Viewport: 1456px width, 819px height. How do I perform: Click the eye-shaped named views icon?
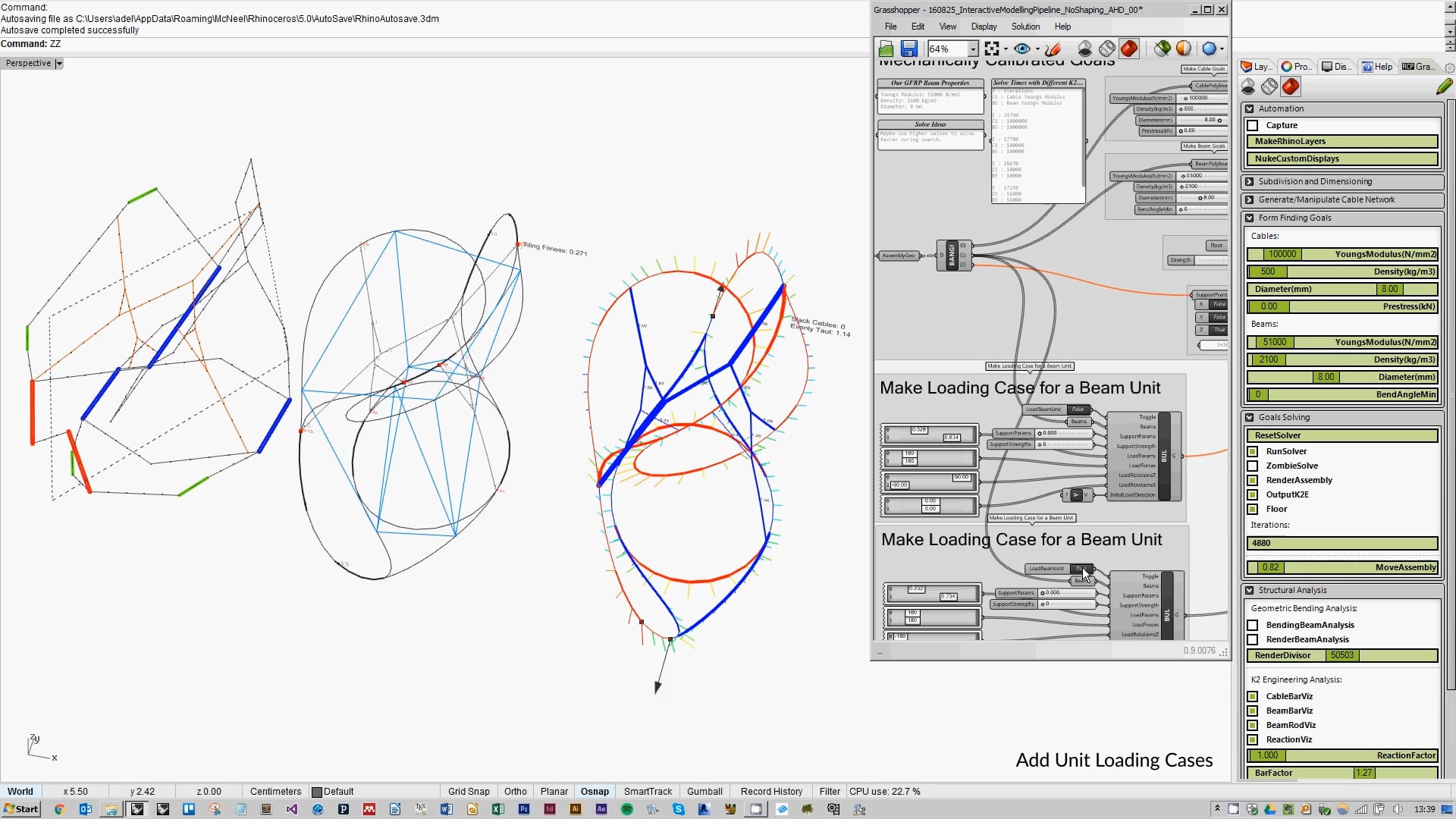point(1021,49)
